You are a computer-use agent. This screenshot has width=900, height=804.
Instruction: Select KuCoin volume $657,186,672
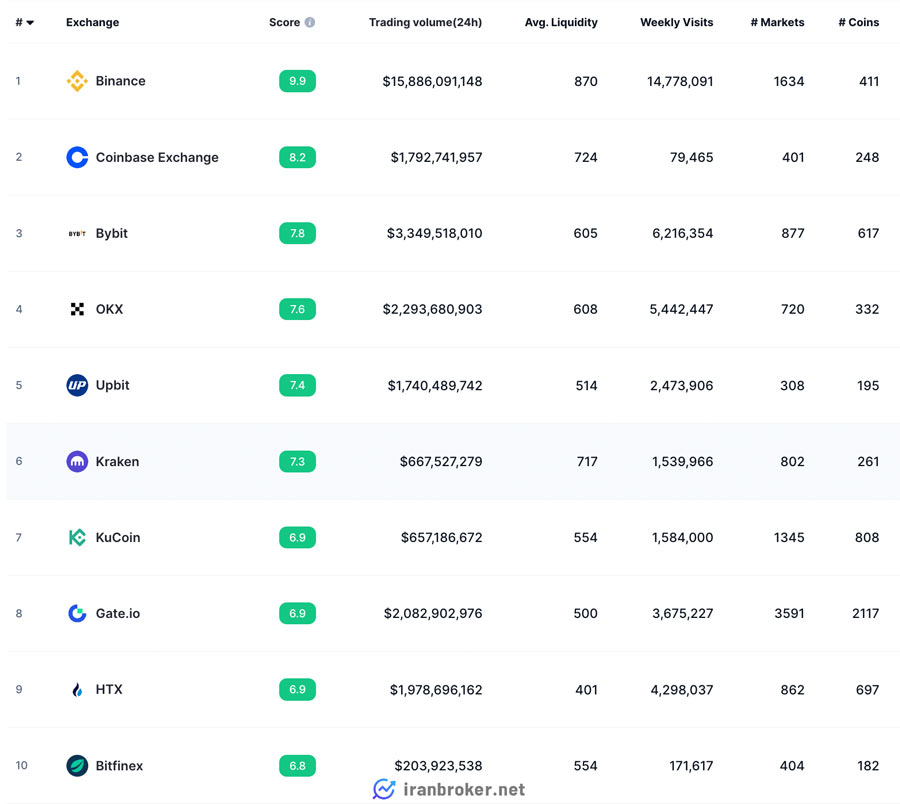pyautogui.click(x=441, y=538)
